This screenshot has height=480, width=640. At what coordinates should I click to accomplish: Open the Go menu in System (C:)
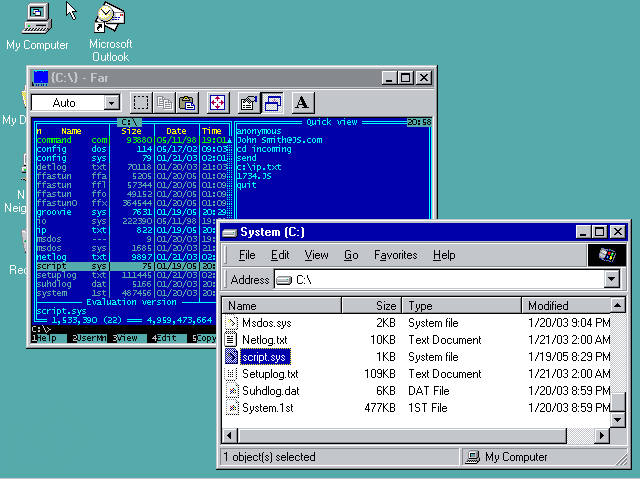pyautogui.click(x=351, y=255)
